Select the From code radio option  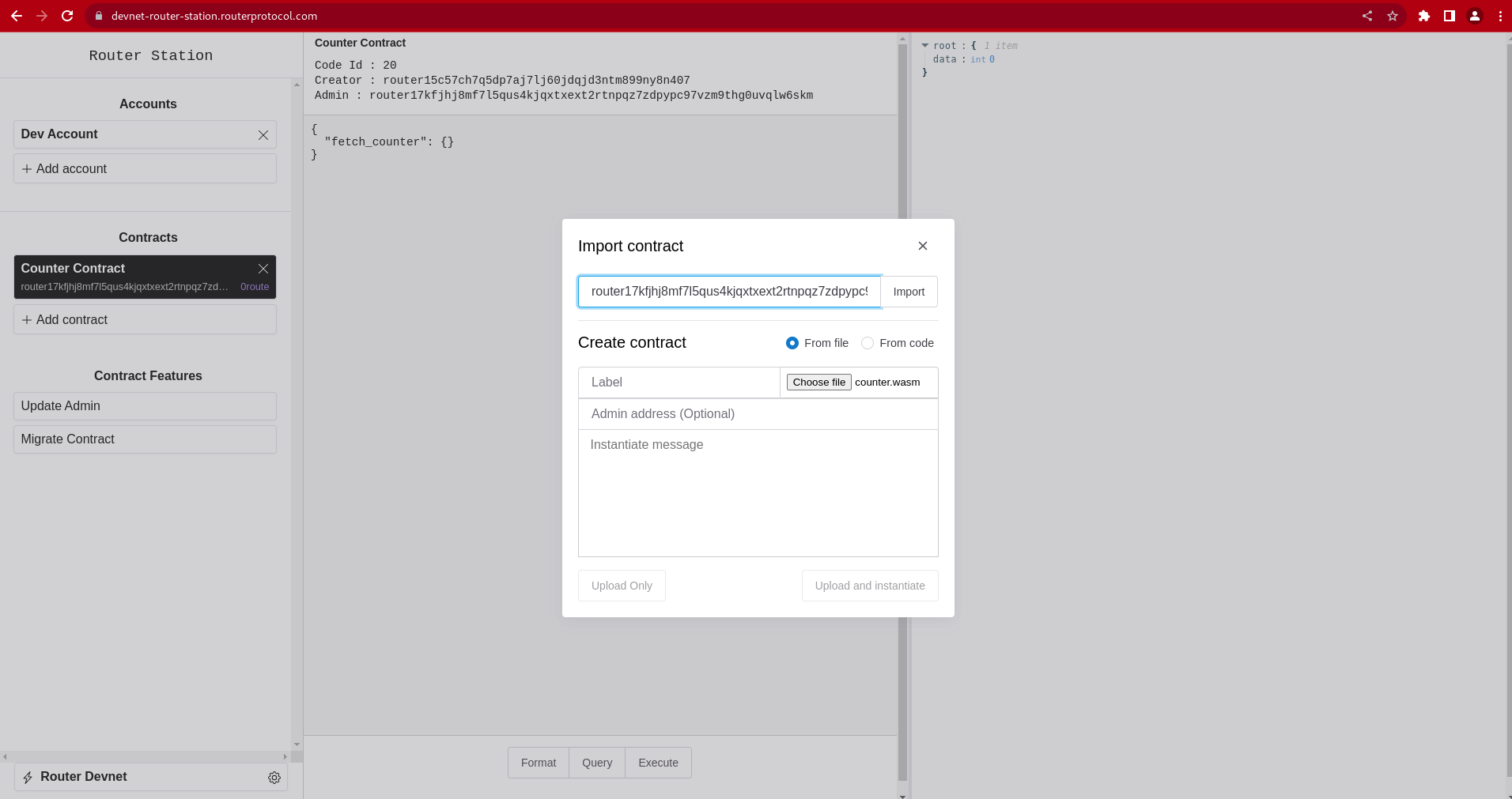(x=868, y=343)
